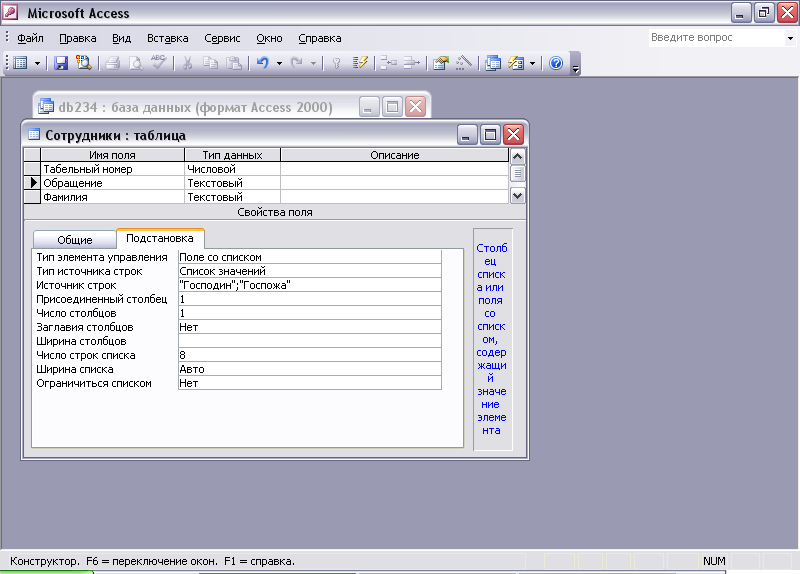The height and width of the screenshot is (574, 800).
Task: Click the 'Список значений' row source type field
Action: (x=309, y=271)
